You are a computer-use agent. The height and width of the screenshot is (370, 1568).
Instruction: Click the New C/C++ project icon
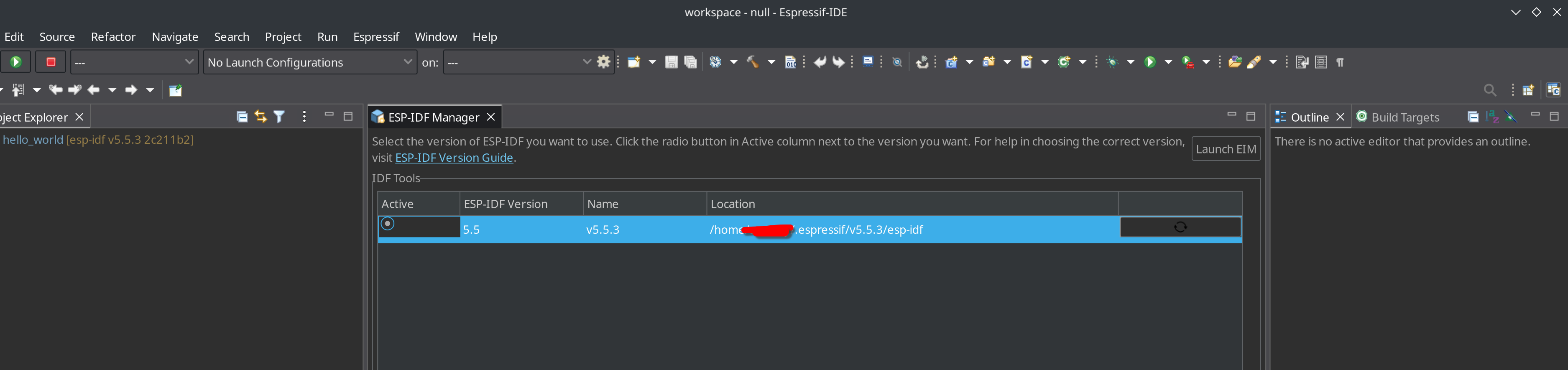tap(951, 62)
